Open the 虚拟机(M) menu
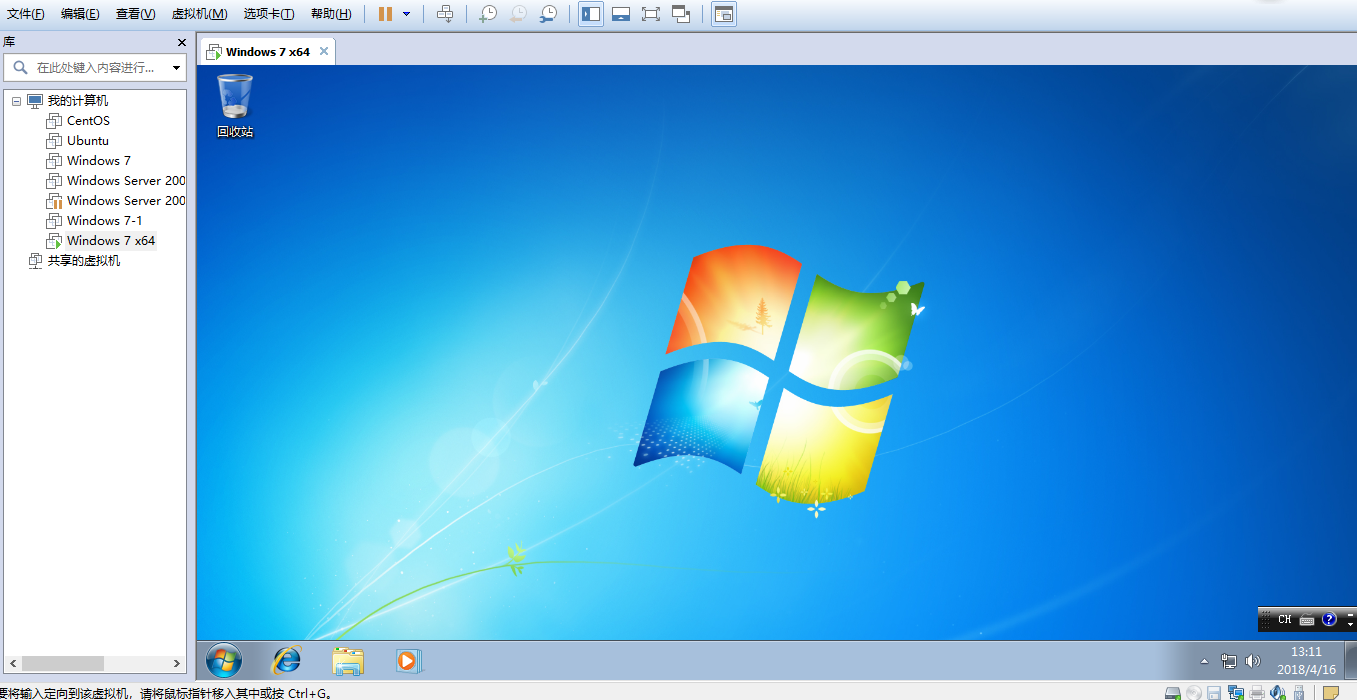Screen dimensions: 1357x700 [199, 14]
